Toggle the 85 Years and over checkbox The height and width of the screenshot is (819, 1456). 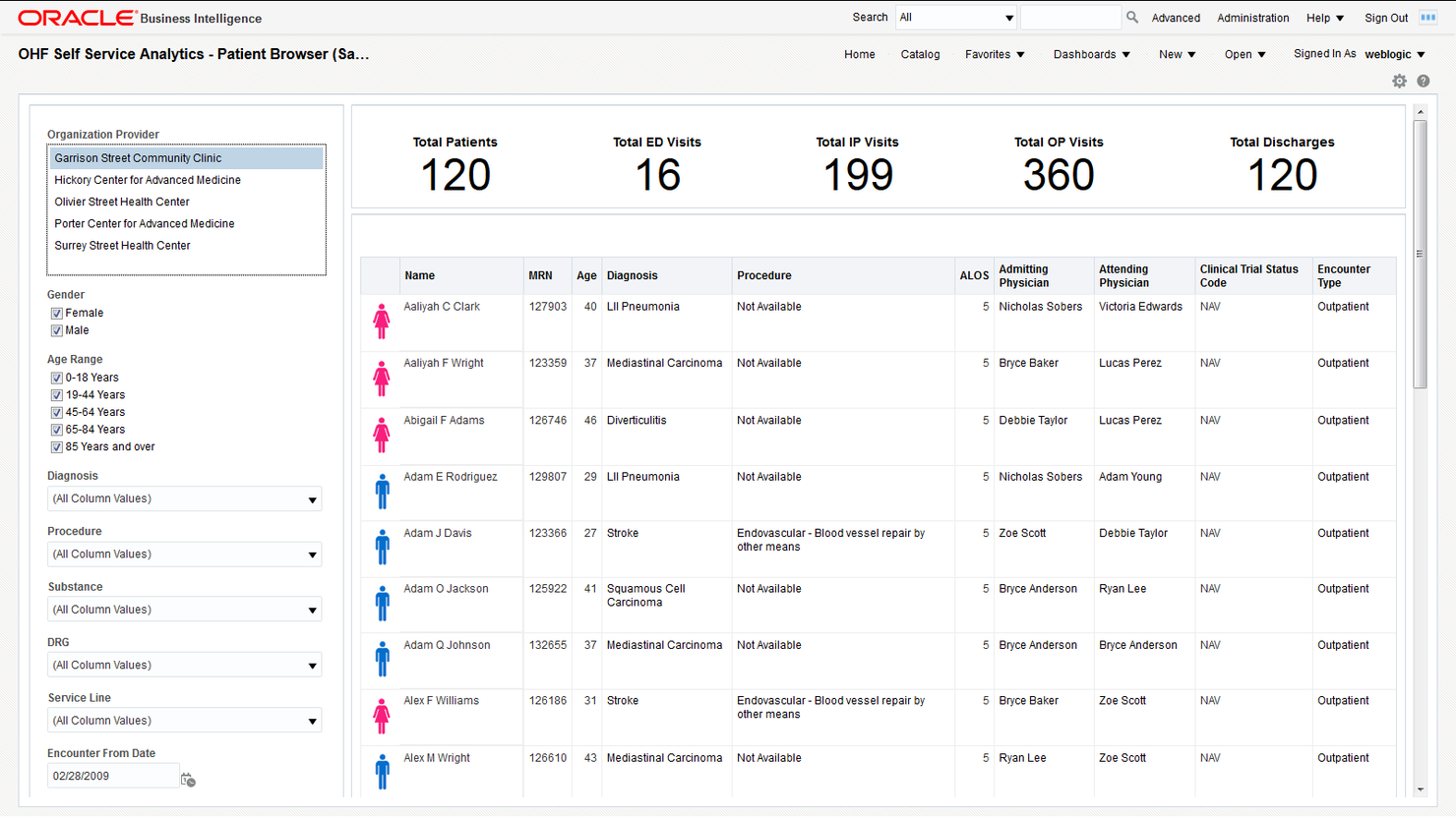tap(57, 446)
